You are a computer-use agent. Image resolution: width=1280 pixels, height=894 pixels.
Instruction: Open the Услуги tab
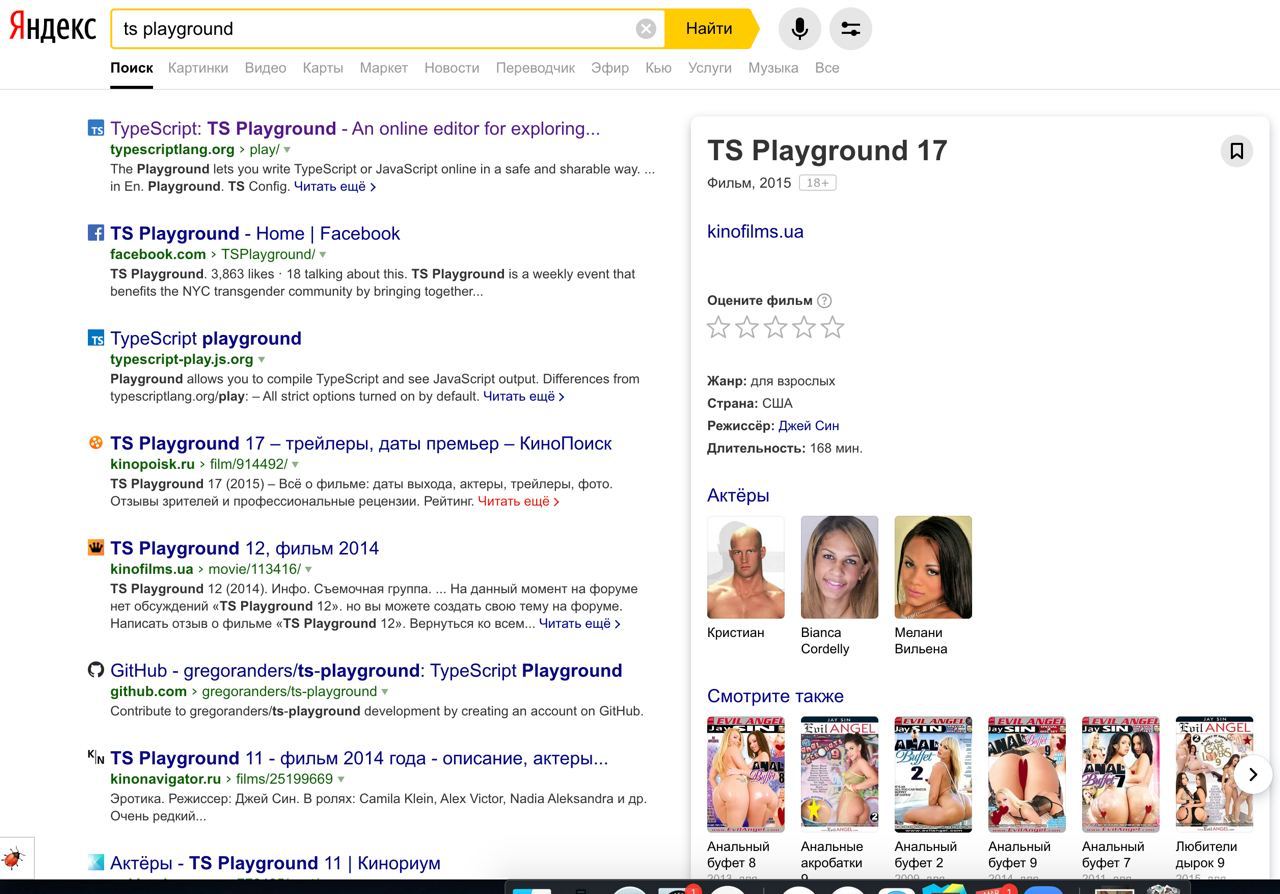point(710,68)
